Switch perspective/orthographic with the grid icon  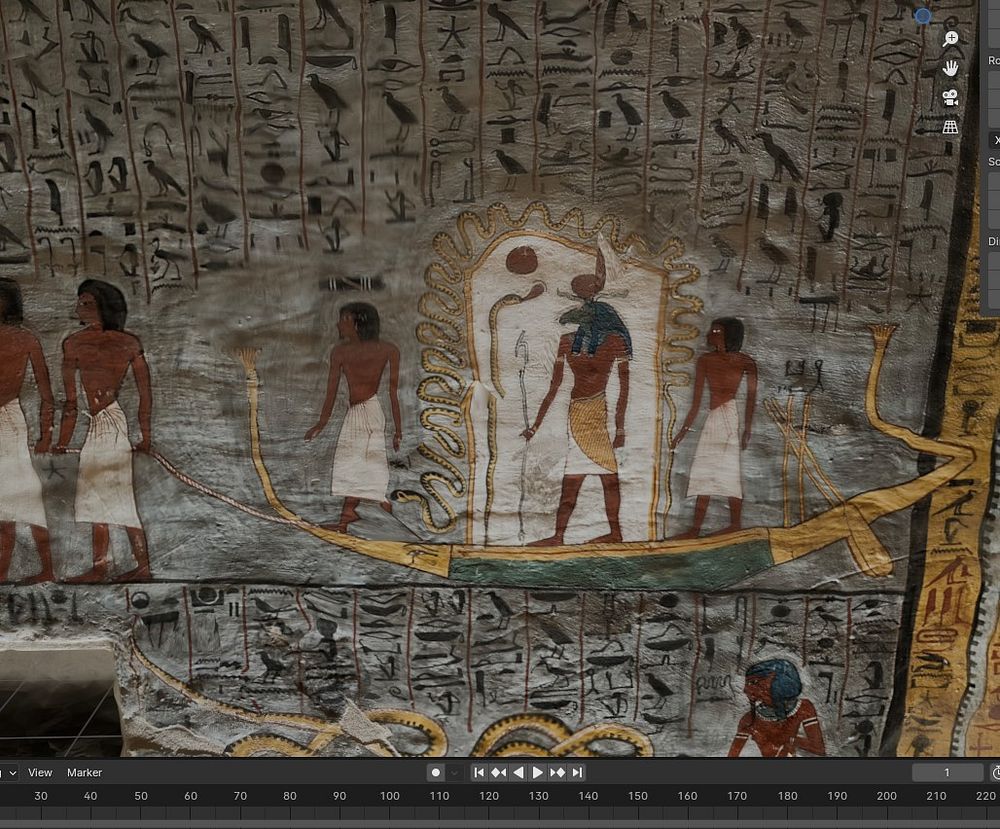click(x=950, y=127)
